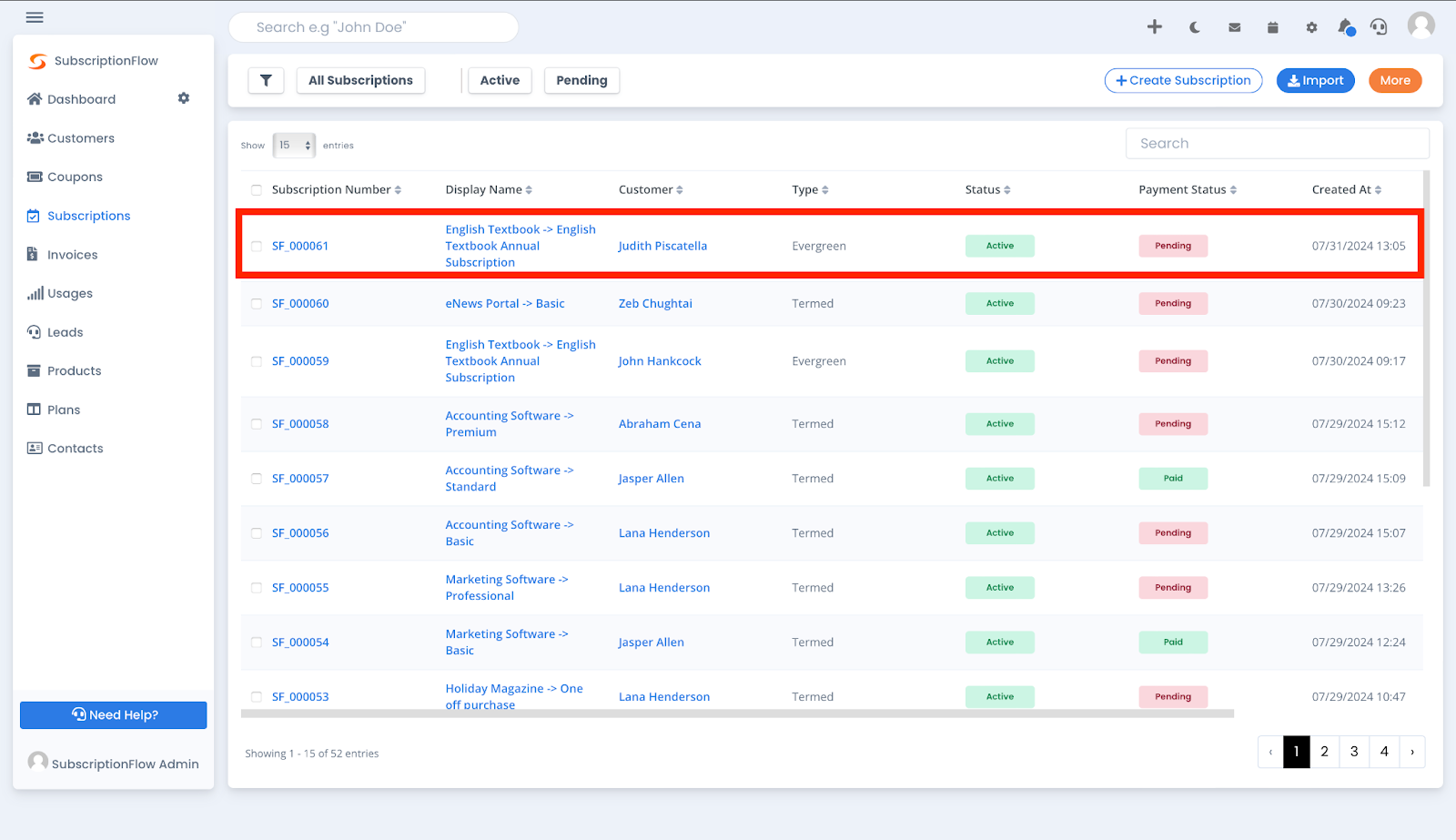The width and height of the screenshot is (1456, 840).
Task: Tick checkbox for SF_000060
Action: point(257,304)
